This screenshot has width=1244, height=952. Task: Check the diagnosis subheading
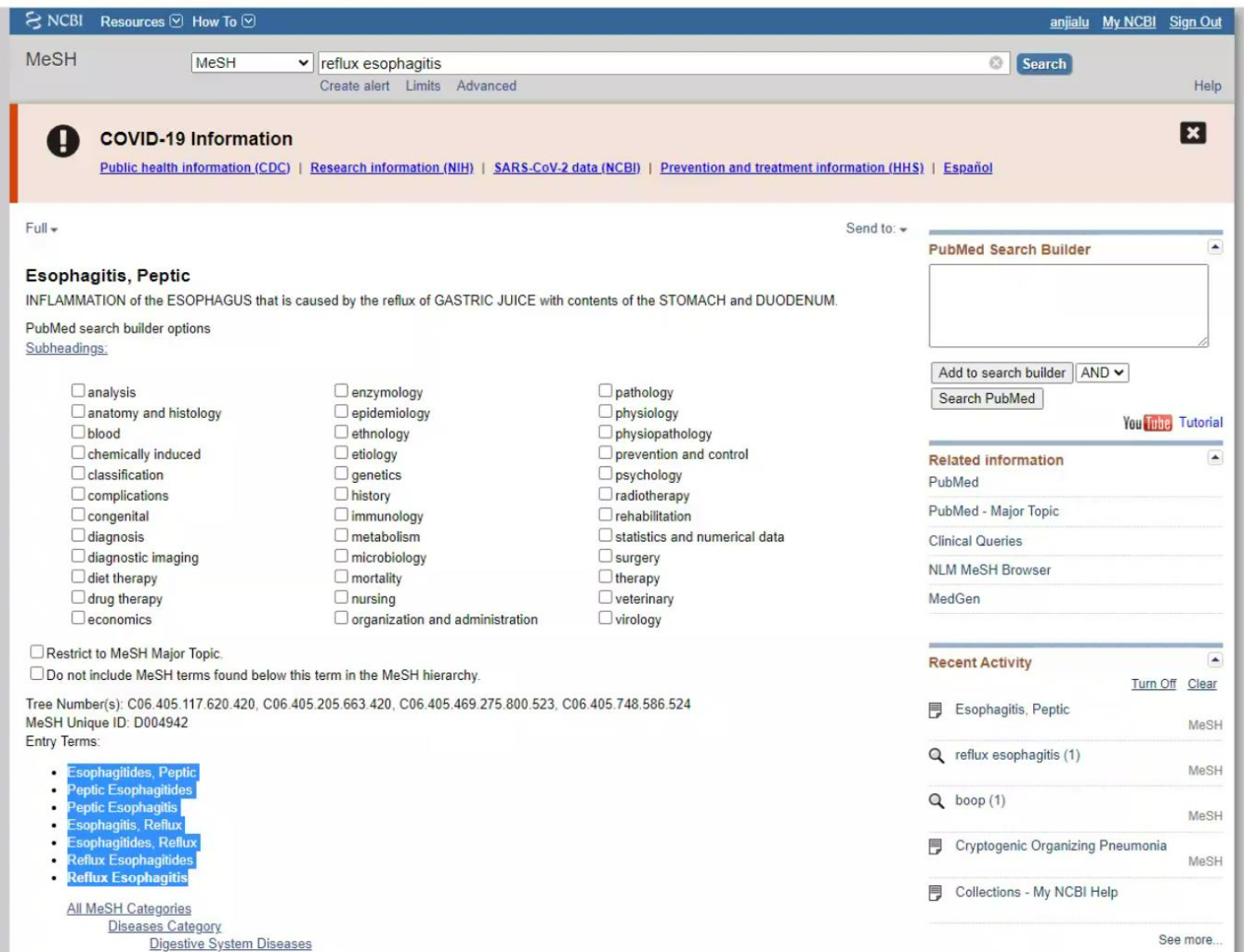tap(78, 535)
